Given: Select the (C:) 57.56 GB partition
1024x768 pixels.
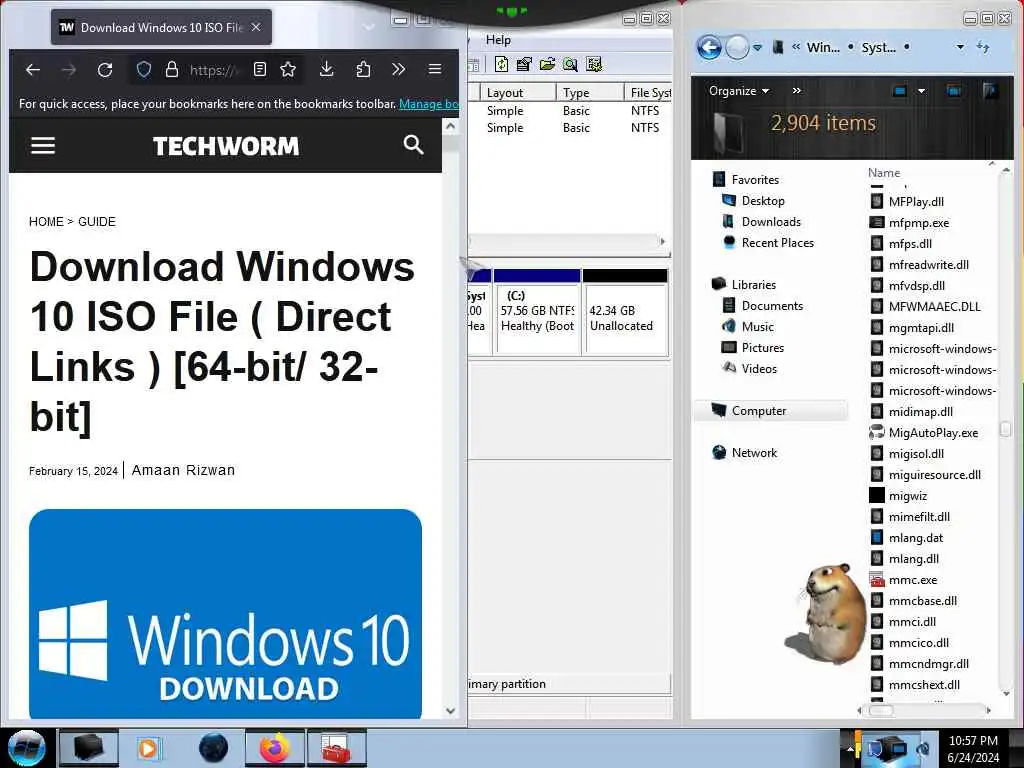Looking at the screenshot, I should (x=537, y=312).
